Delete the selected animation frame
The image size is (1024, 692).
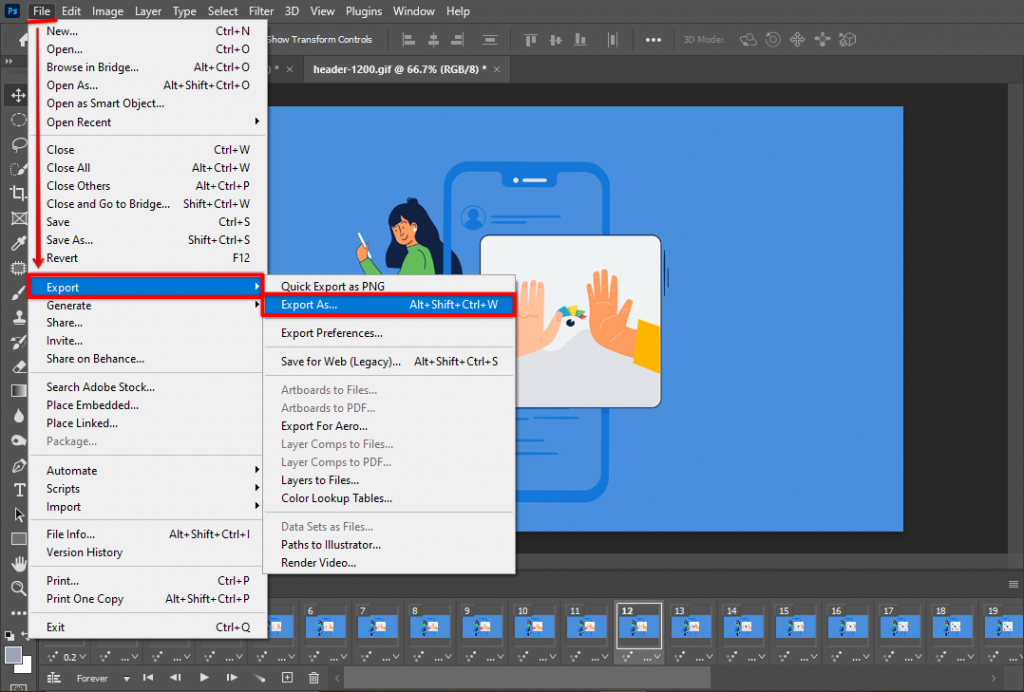[313, 678]
